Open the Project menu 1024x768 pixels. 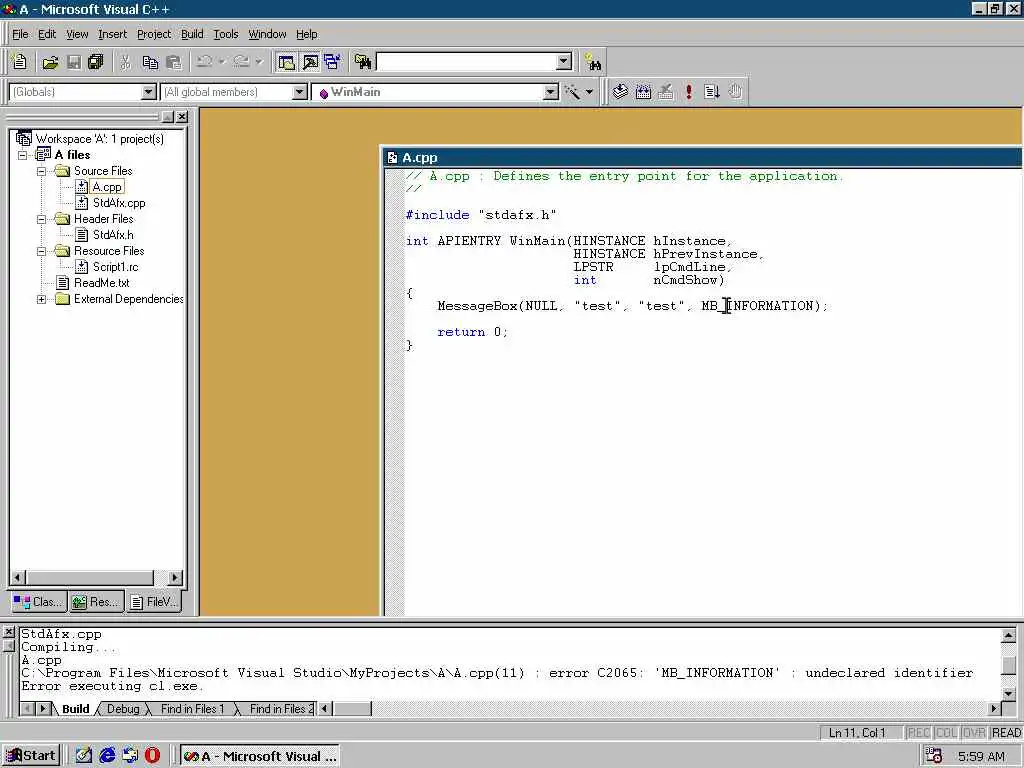pos(153,34)
